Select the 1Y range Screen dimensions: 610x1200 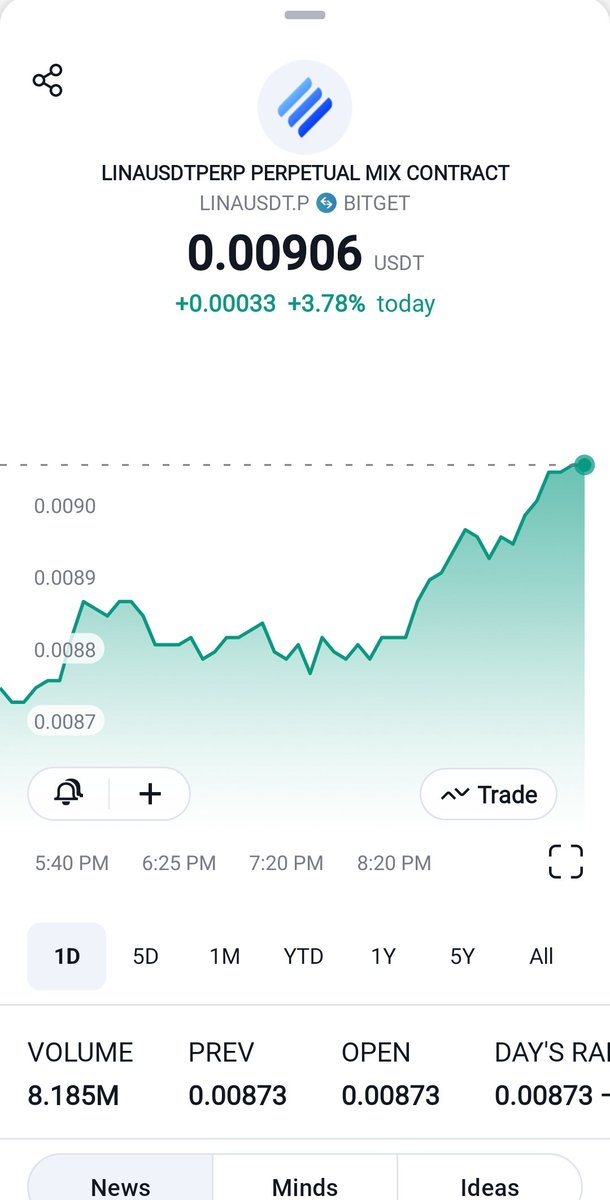[x=383, y=956]
